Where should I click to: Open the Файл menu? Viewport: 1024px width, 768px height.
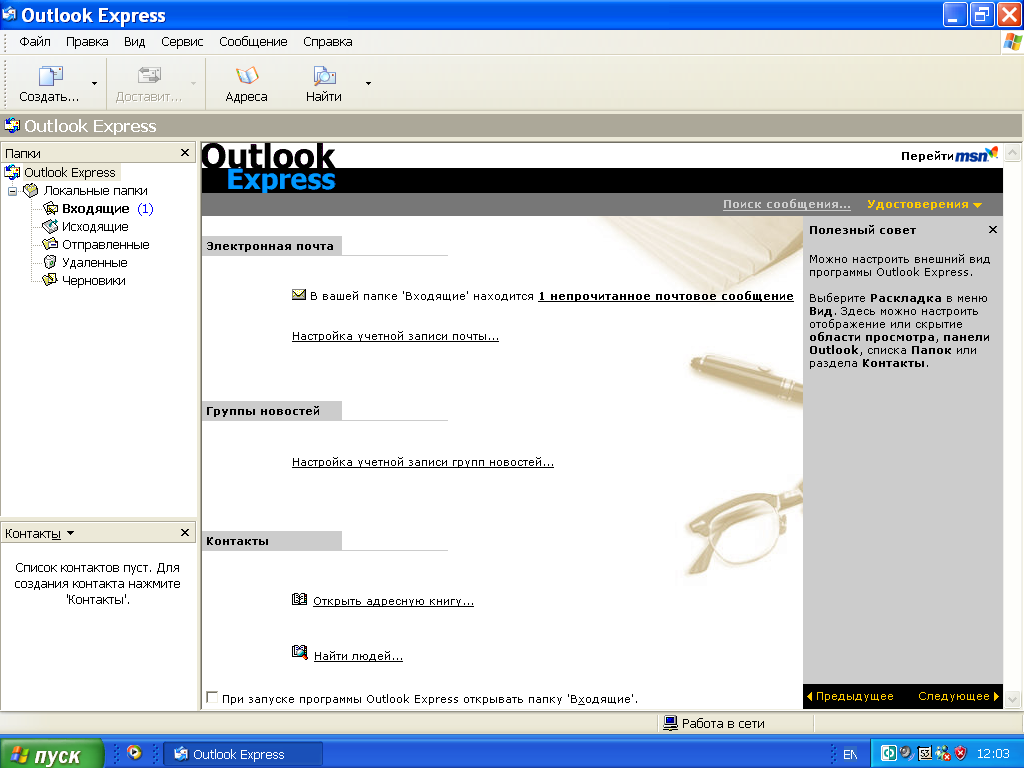pos(35,42)
